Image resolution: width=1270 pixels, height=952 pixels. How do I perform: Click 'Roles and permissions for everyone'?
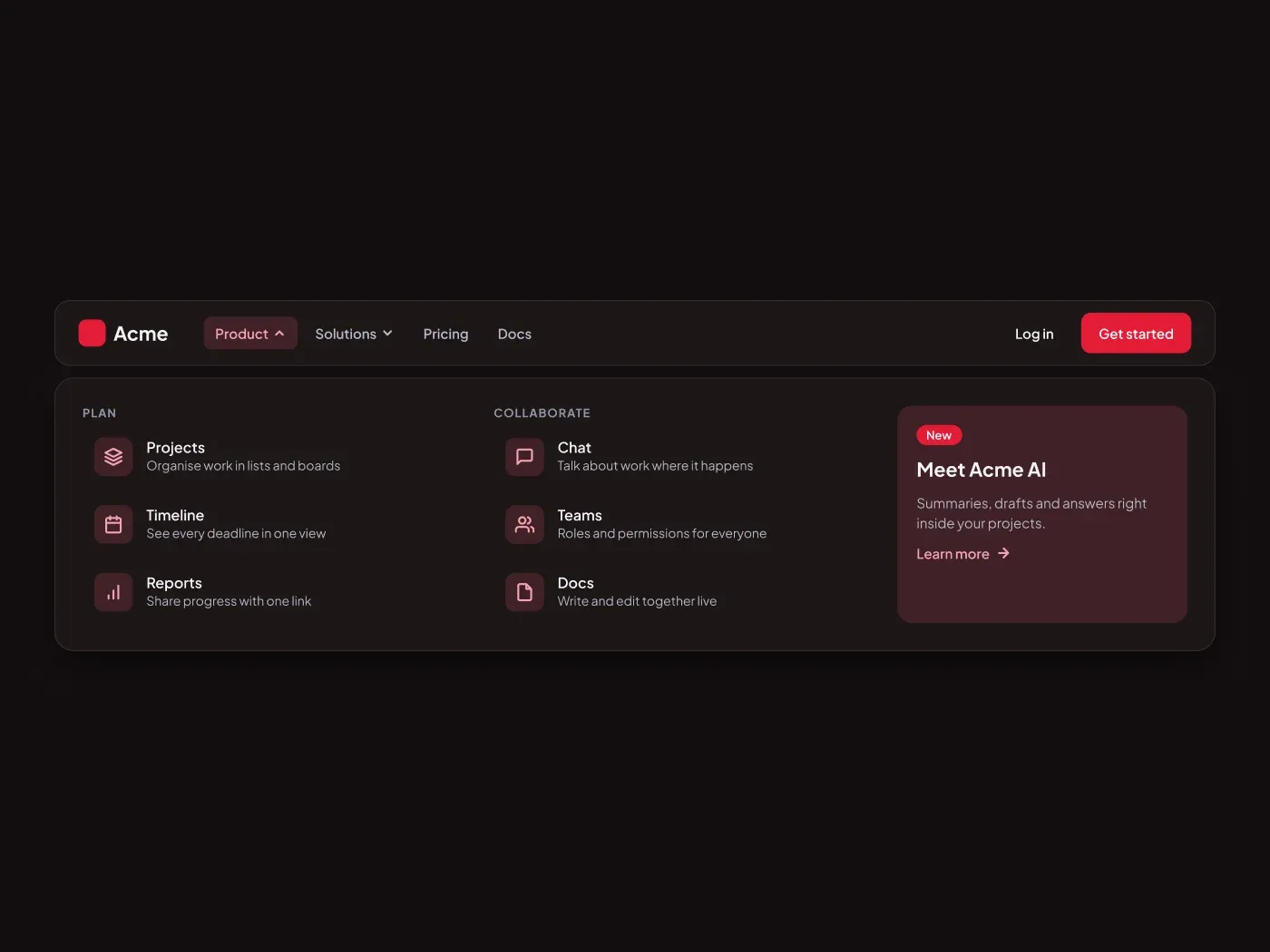(x=662, y=534)
